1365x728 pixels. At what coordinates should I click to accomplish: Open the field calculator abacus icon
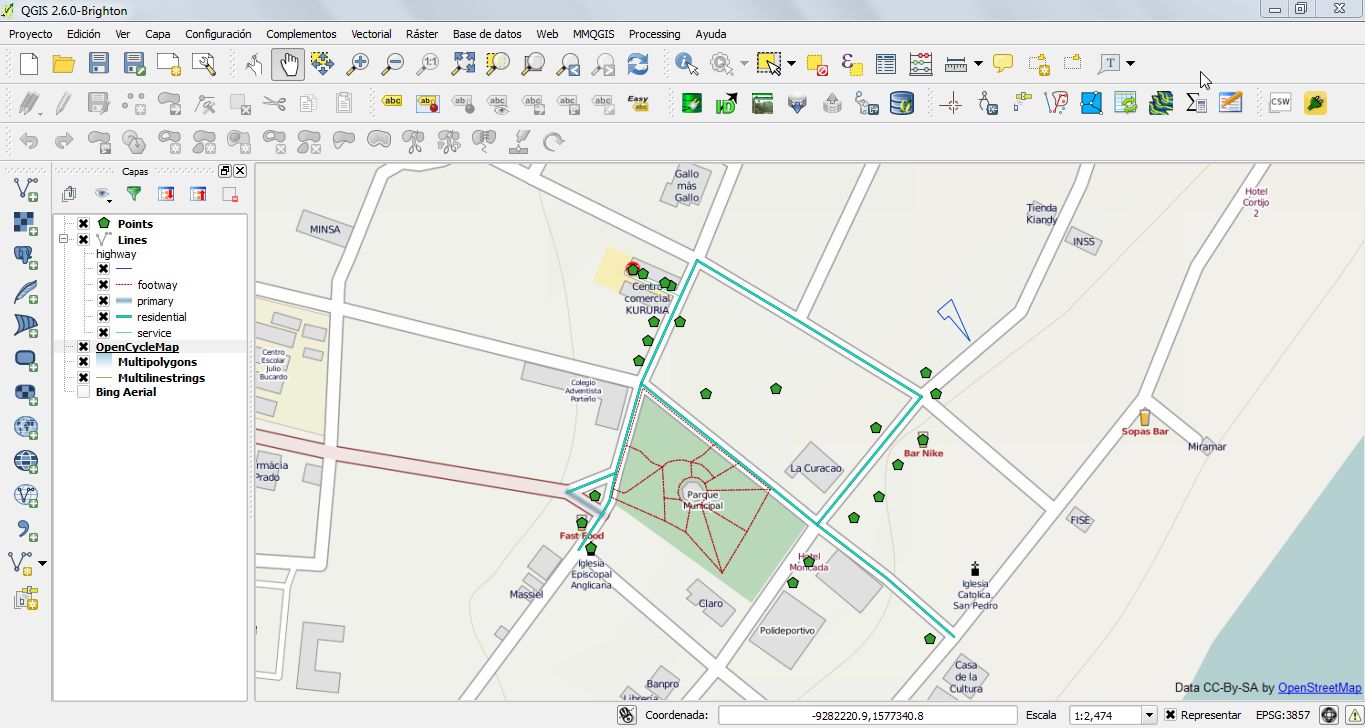pyautogui.click(x=920, y=64)
